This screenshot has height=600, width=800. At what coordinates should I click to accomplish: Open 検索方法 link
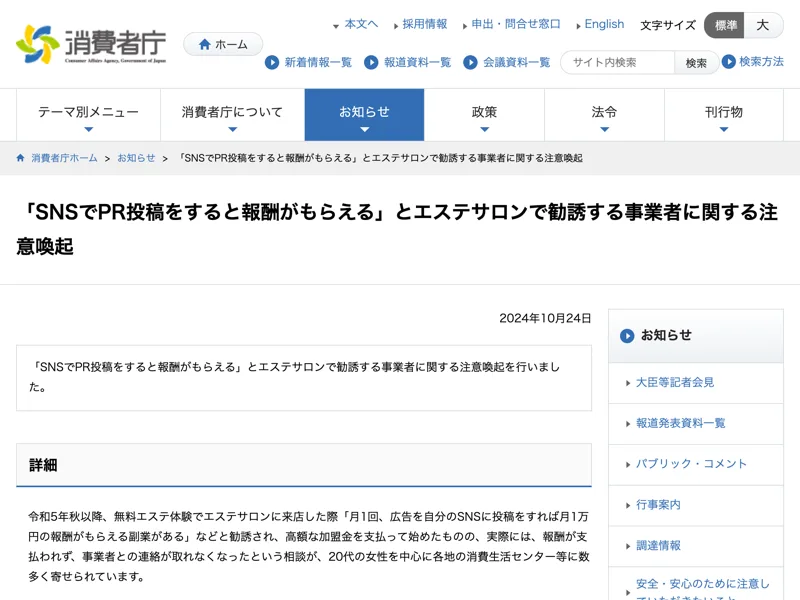pos(761,61)
